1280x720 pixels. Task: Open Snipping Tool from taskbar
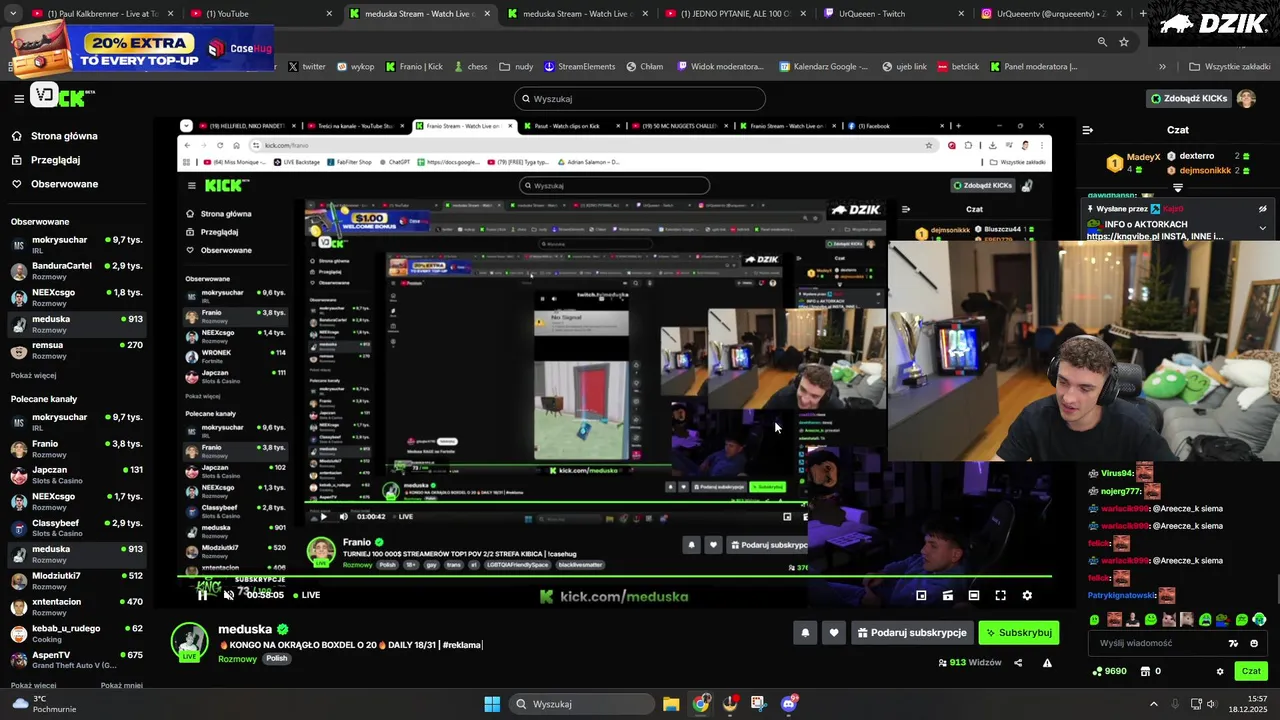click(759, 704)
